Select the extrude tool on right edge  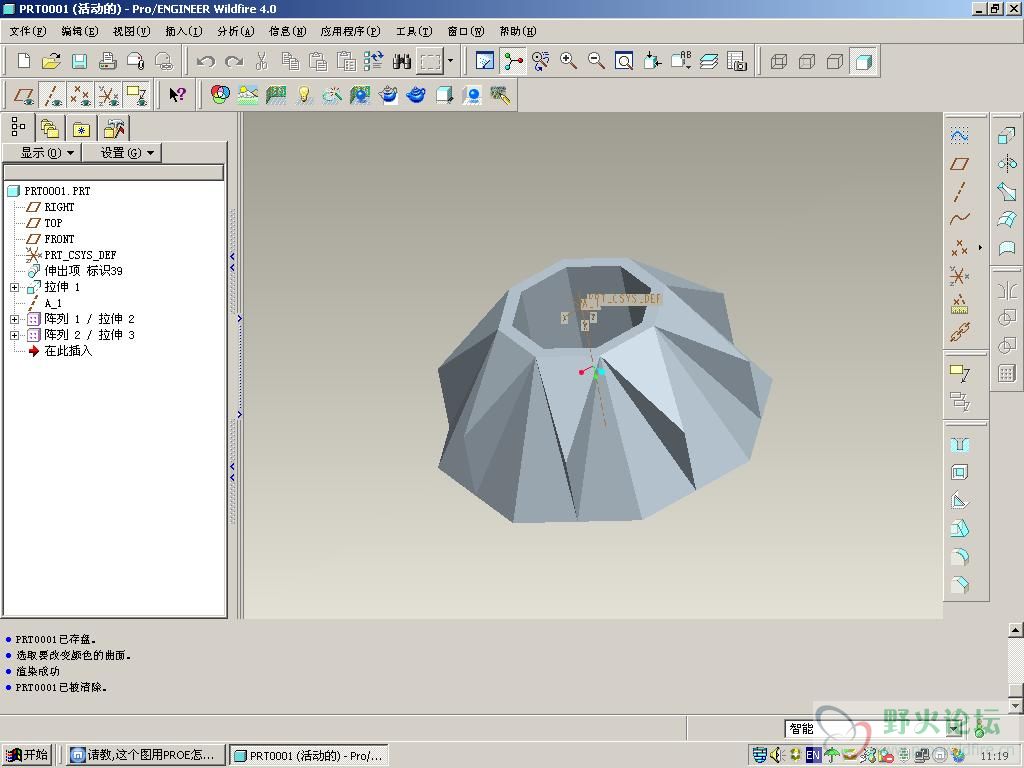pyautogui.click(x=1006, y=136)
